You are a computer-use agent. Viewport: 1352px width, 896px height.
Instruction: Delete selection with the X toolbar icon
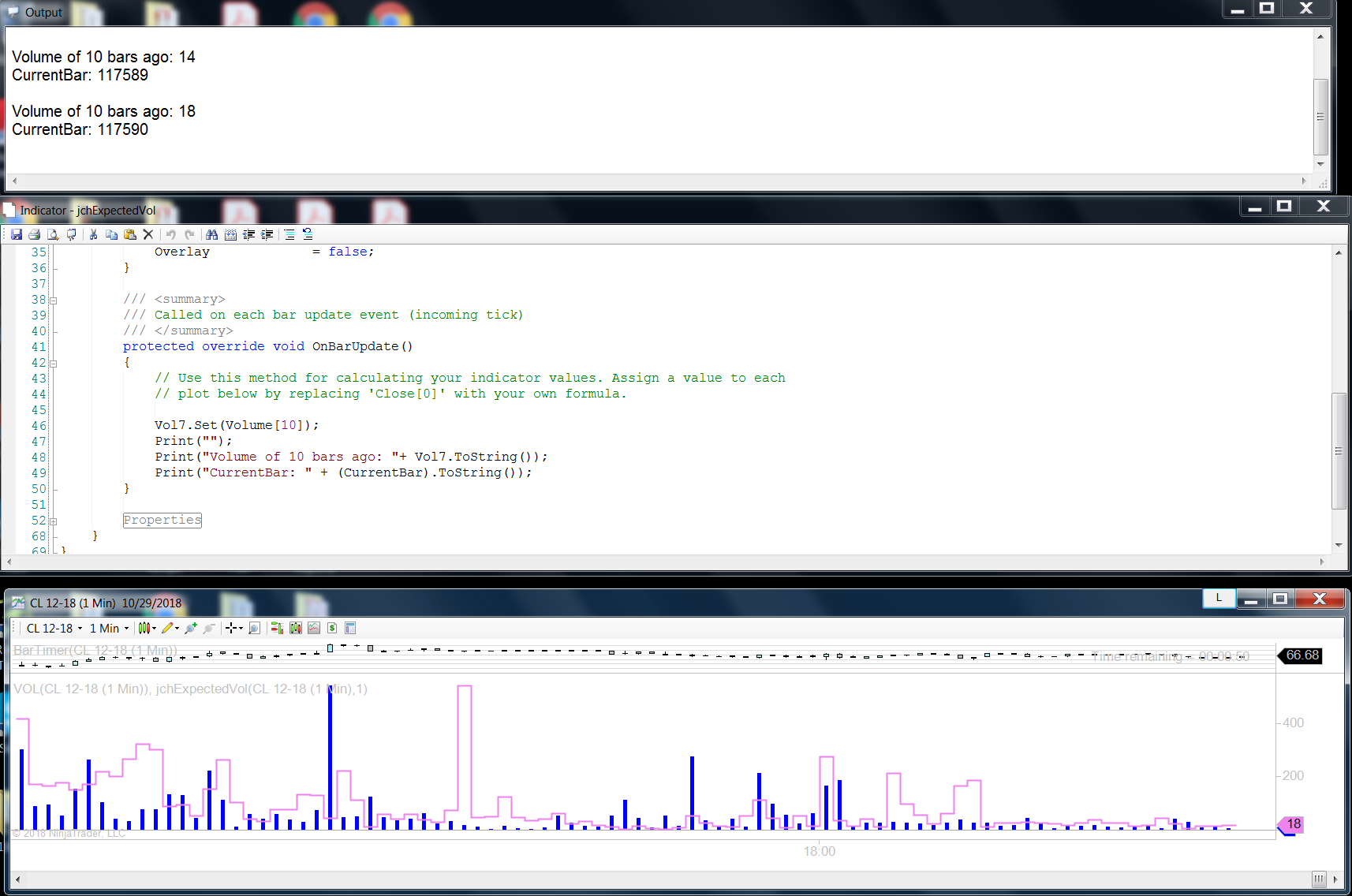pos(148,234)
